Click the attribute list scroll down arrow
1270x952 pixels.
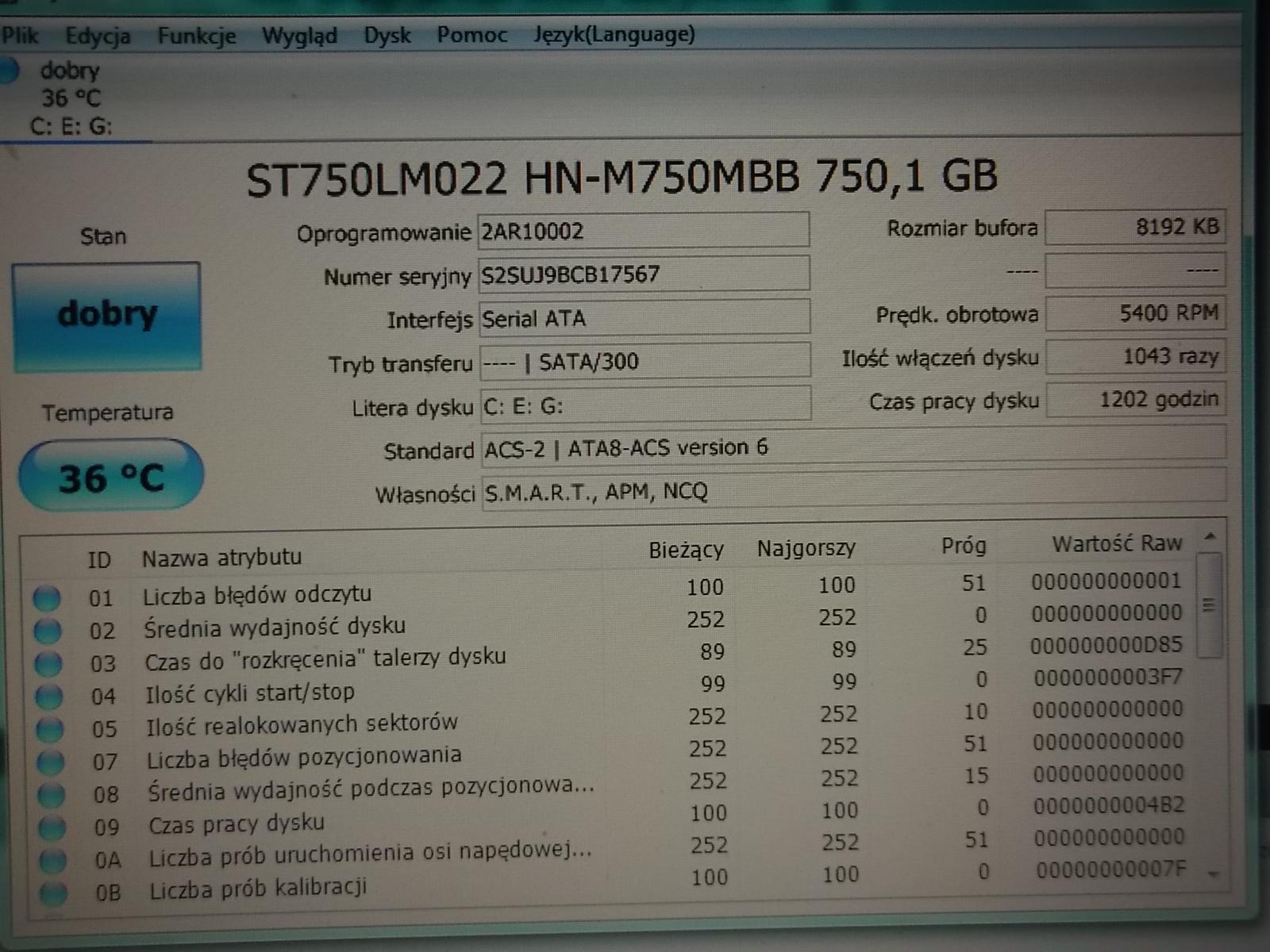click(1214, 874)
